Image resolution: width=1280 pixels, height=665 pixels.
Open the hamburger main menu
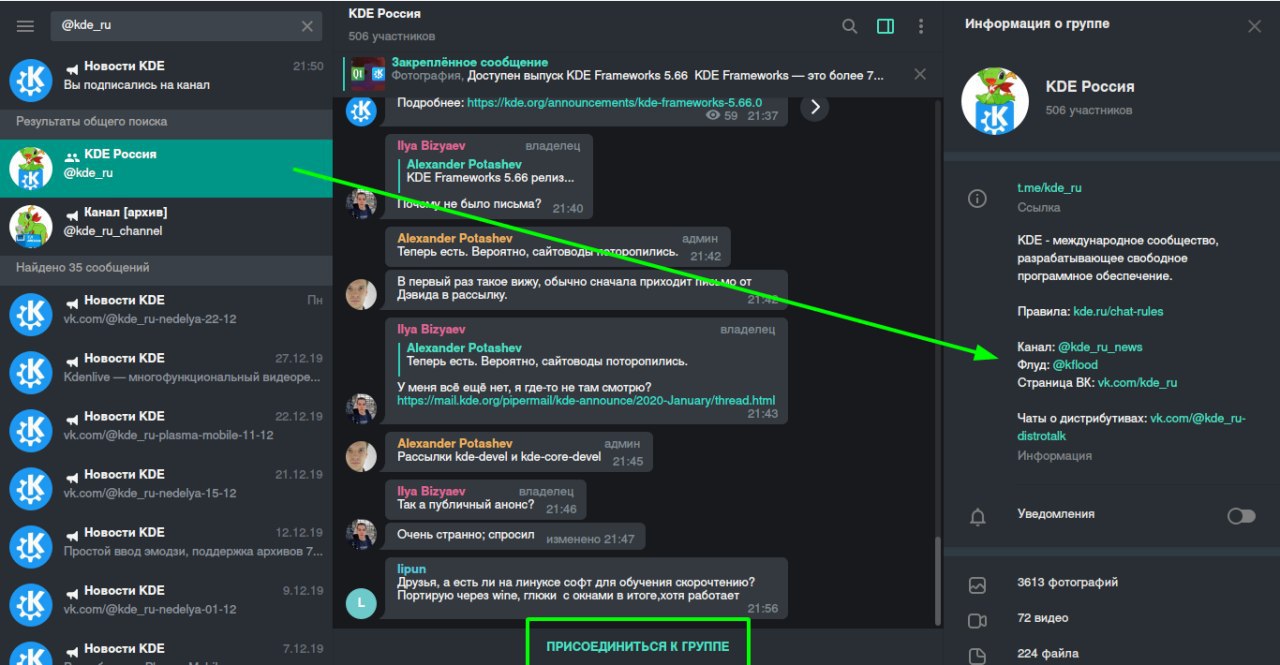point(25,26)
